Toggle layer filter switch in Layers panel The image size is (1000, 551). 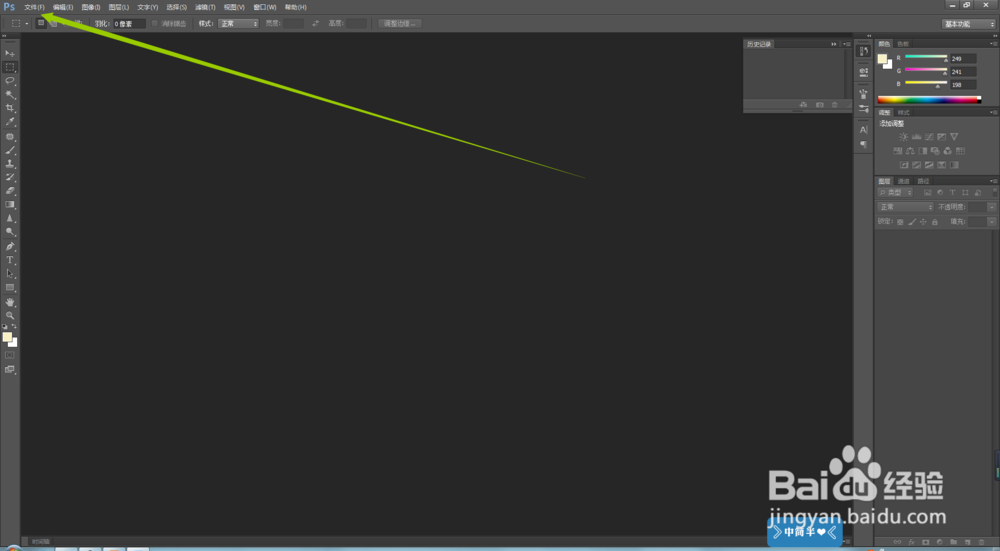995,192
